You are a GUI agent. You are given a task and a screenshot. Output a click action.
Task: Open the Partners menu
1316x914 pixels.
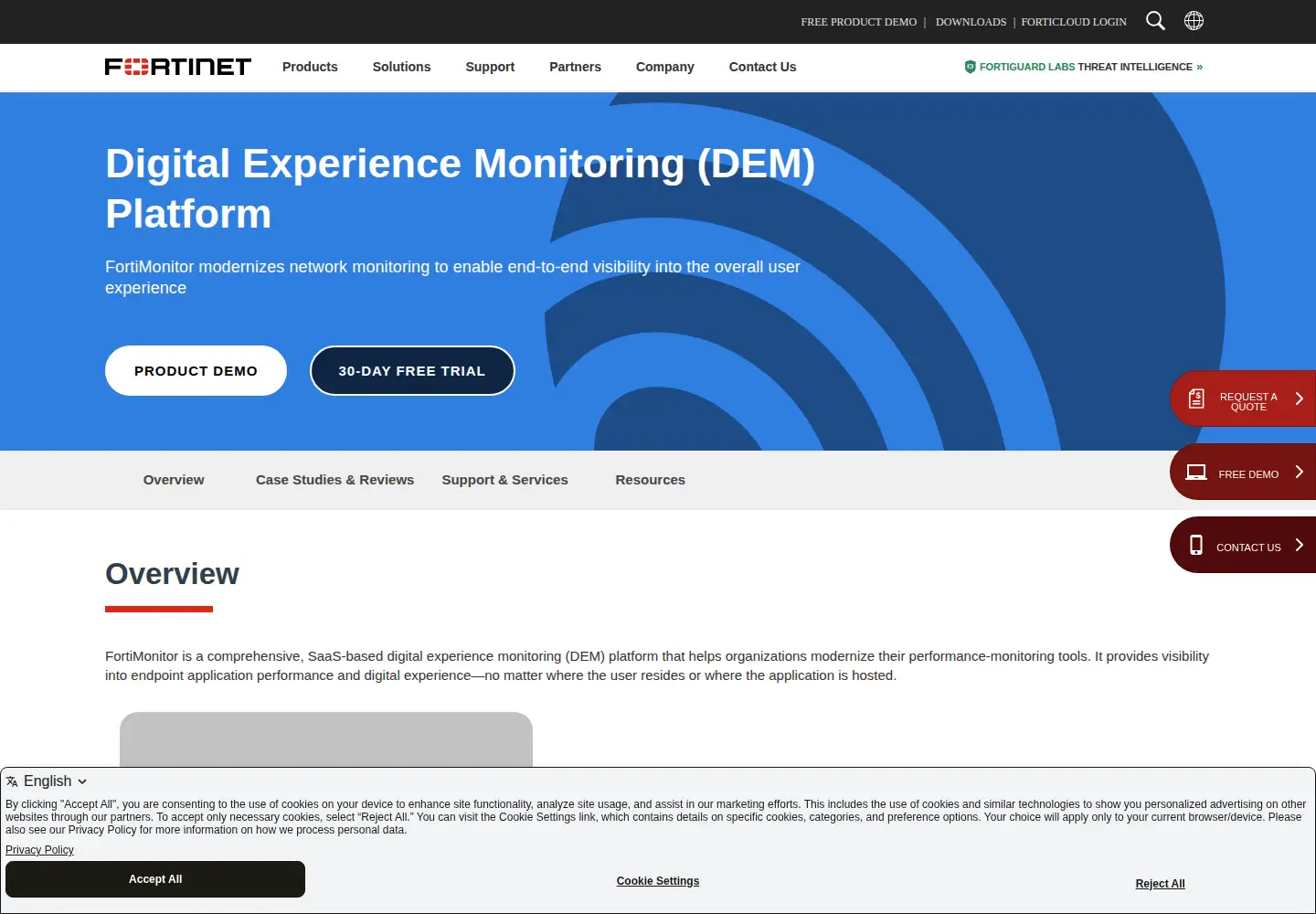tap(575, 67)
